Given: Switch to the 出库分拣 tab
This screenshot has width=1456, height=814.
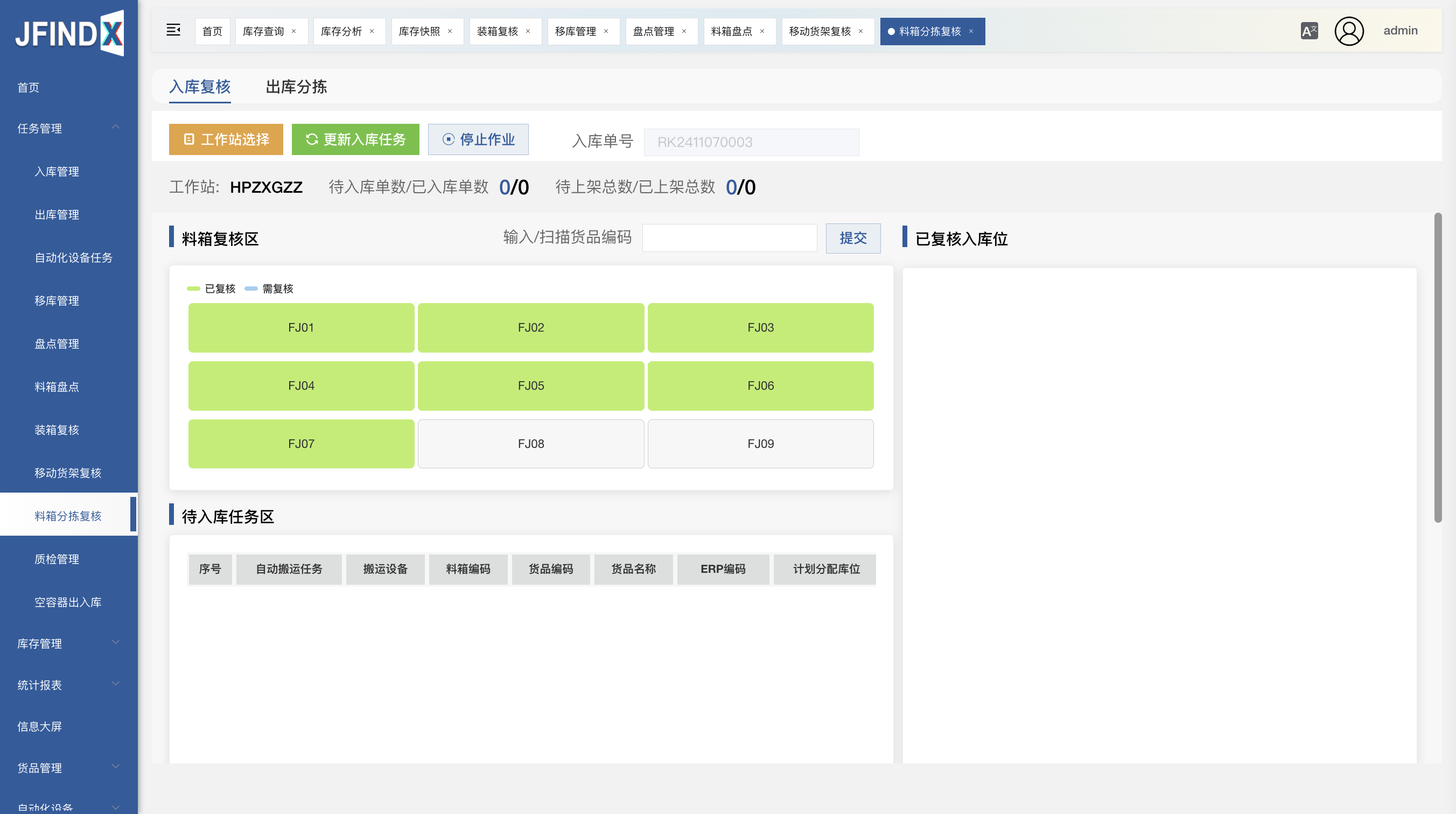Looking at the screenshot, I should tap(296, 87).
